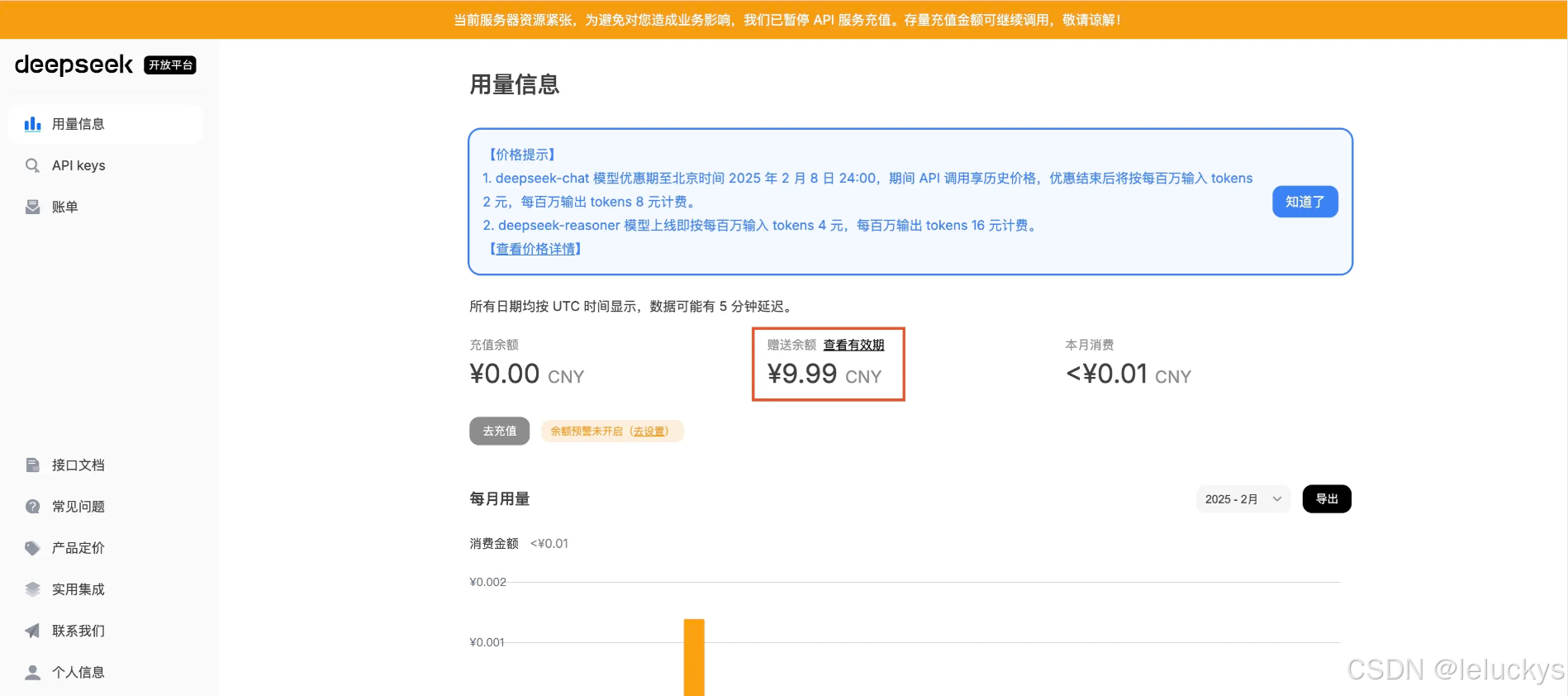The height and width of the screenshot is (696, 1568).
Task: Click the 去充值 button
Action: click(x=500, y=431)
